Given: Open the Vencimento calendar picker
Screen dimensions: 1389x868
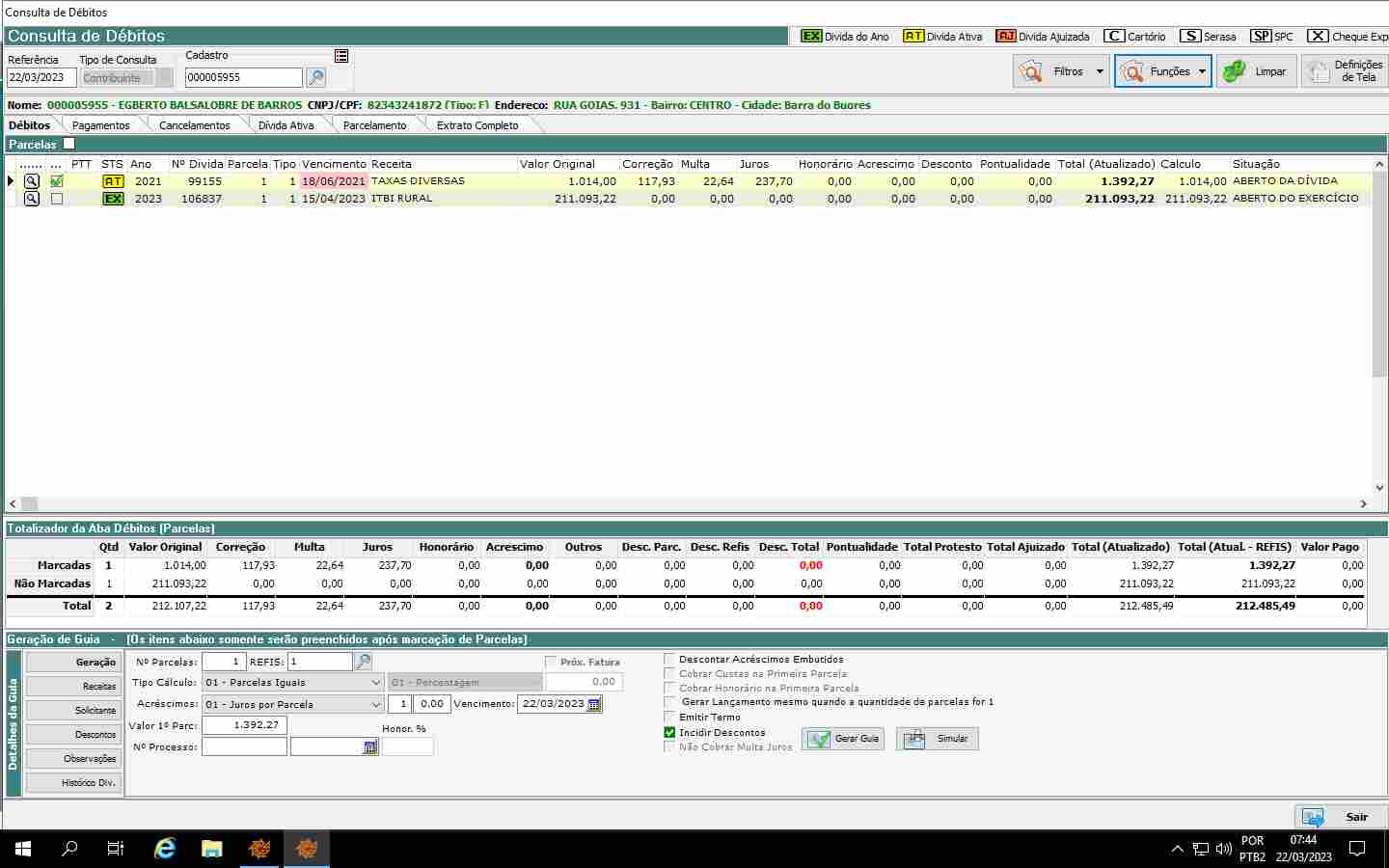Looking at the screenshot, I should point(594,704).
